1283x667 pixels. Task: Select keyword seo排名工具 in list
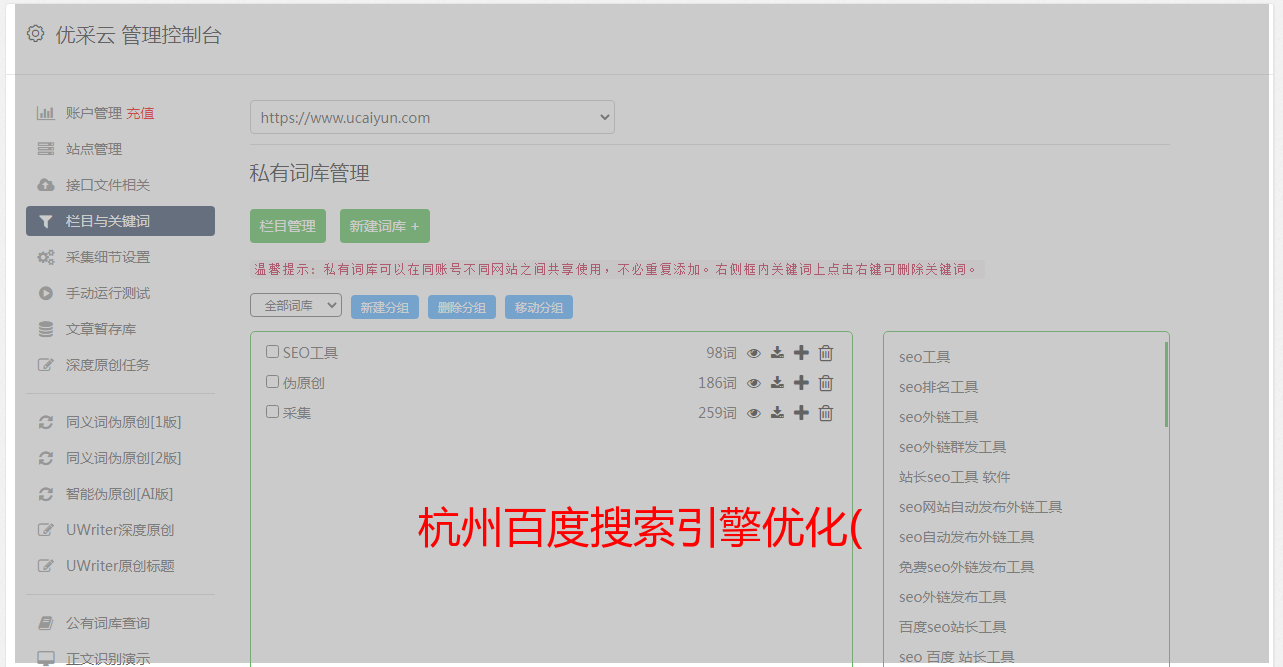point(938,387)
